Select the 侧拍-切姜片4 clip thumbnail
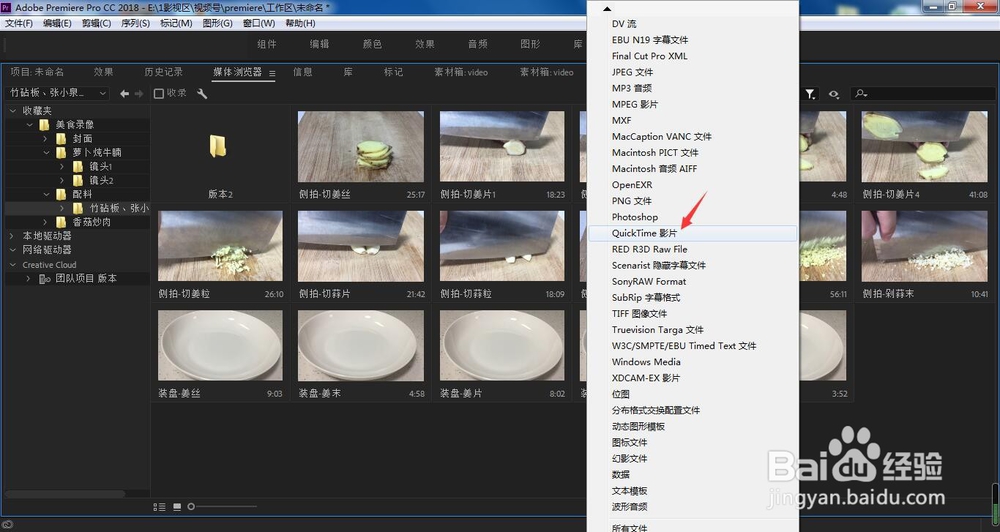This screenshot has height=532, width=1000. (924, 147)
